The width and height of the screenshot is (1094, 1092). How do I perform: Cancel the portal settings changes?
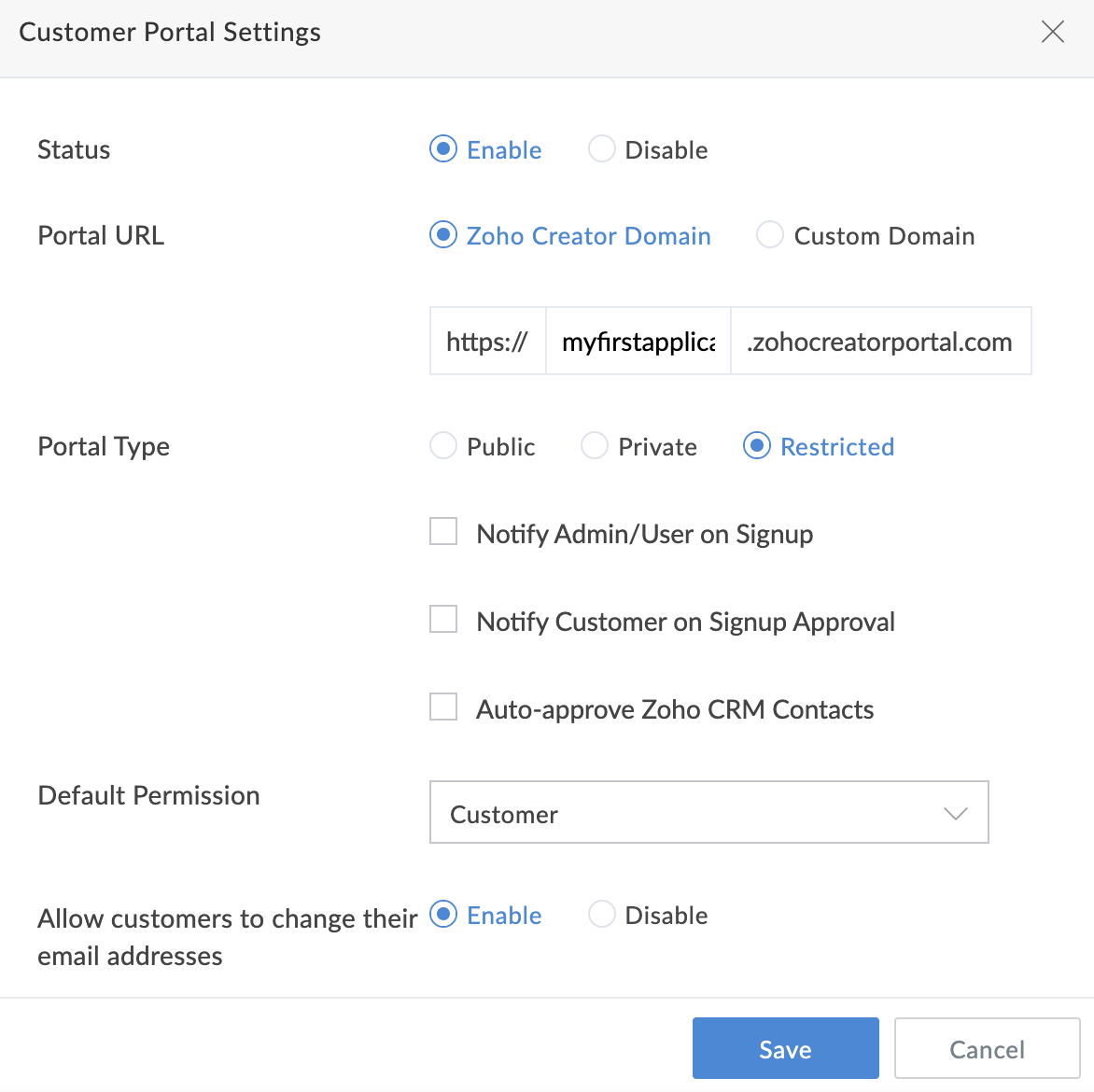(987, 1048)
